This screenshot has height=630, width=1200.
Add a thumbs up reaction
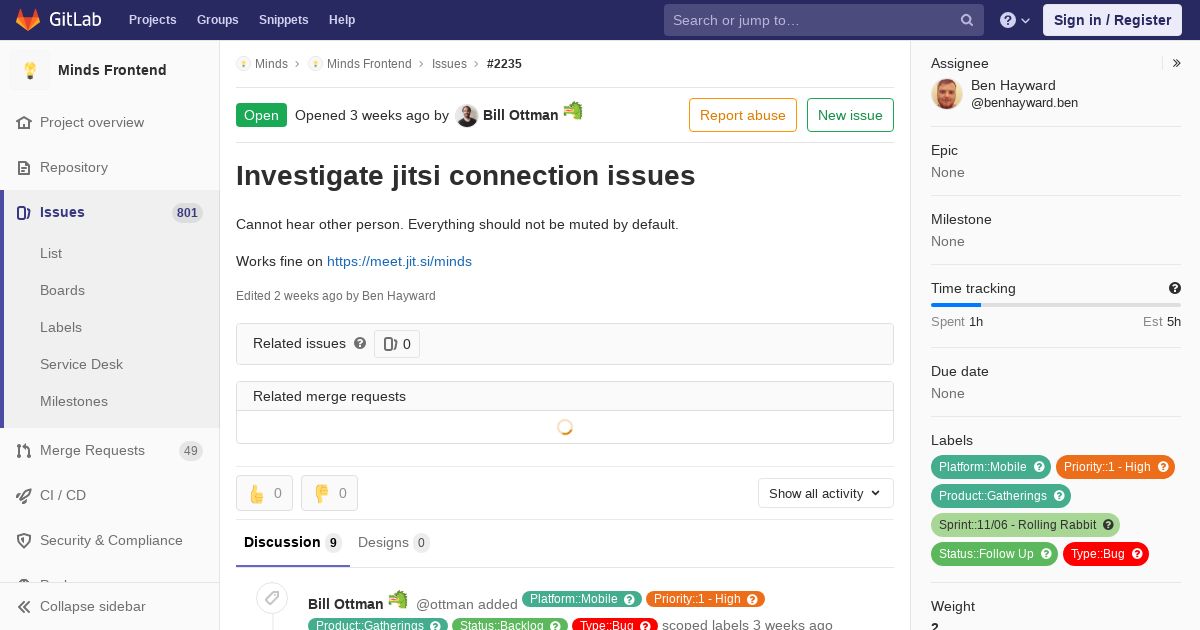coord(264,493)
